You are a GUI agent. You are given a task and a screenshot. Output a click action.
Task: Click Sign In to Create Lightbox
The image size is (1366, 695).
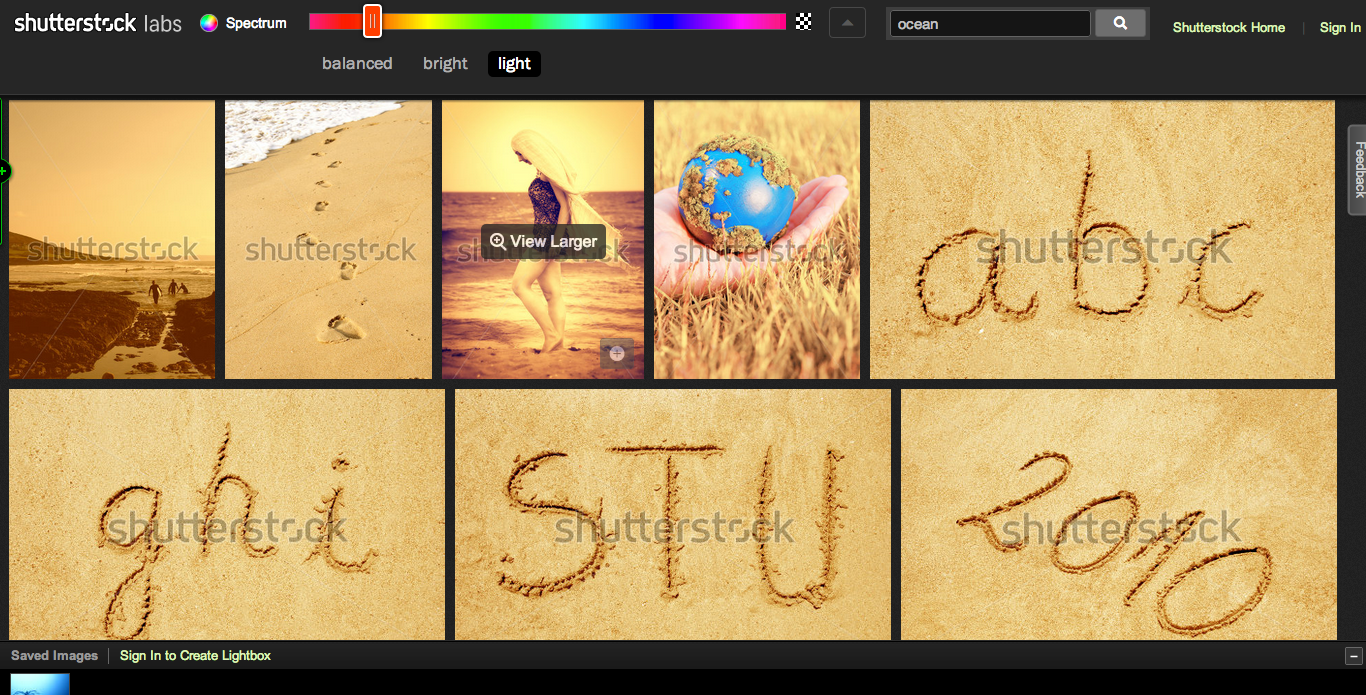tap(195, 656)
